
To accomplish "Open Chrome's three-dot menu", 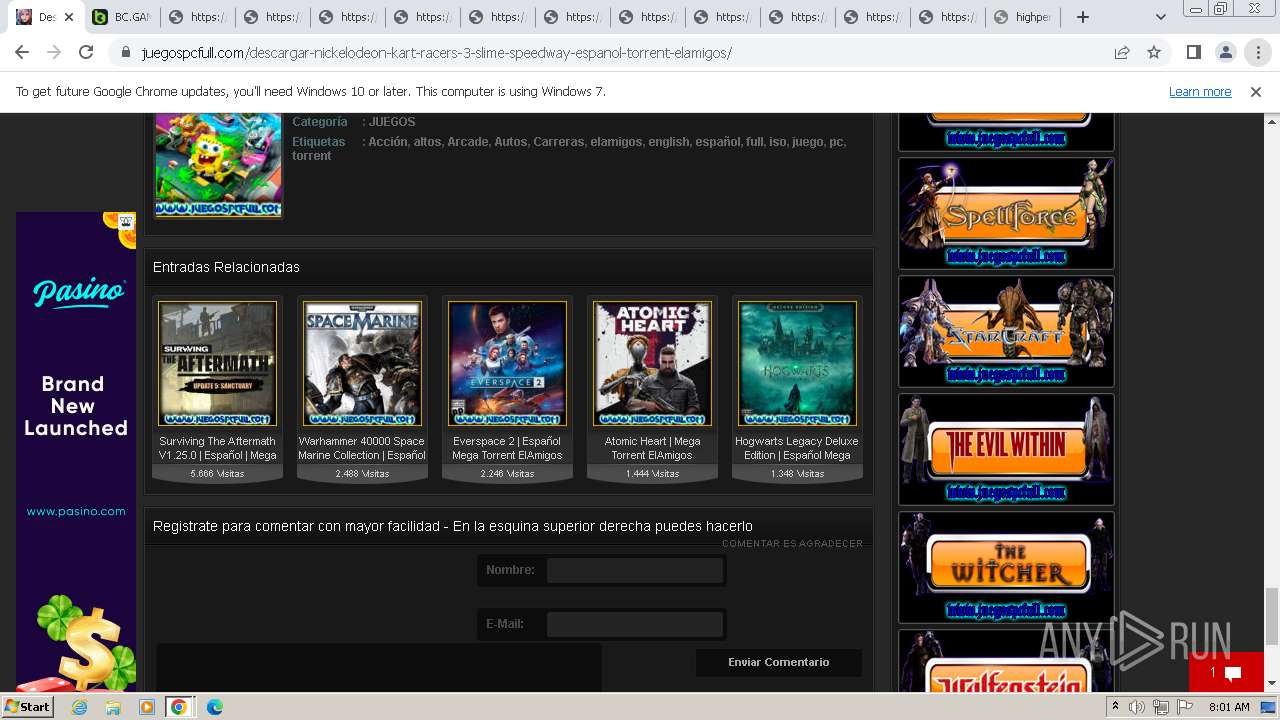I will pos(1258,52).
